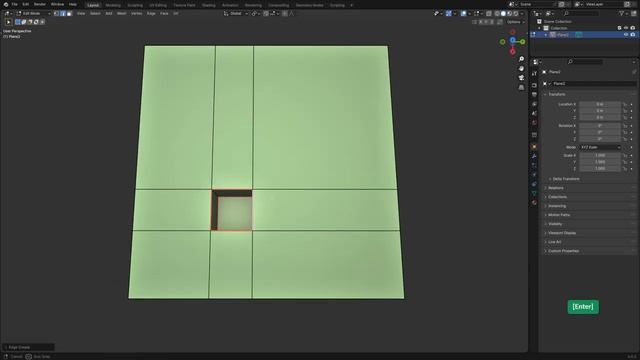
Task: Switch to face select mode
Action: pyautogui.click(x=69, y=13)
